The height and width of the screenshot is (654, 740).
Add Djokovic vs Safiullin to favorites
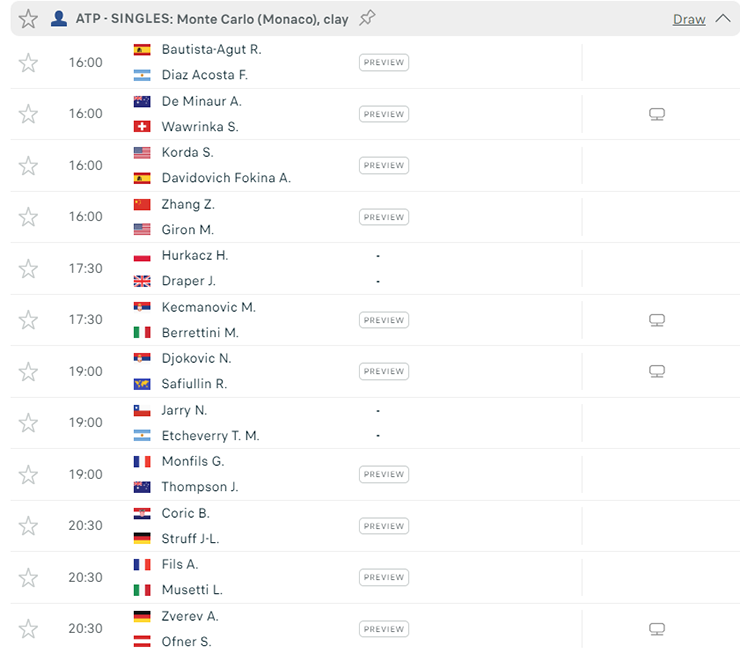[x=28, y=371]
